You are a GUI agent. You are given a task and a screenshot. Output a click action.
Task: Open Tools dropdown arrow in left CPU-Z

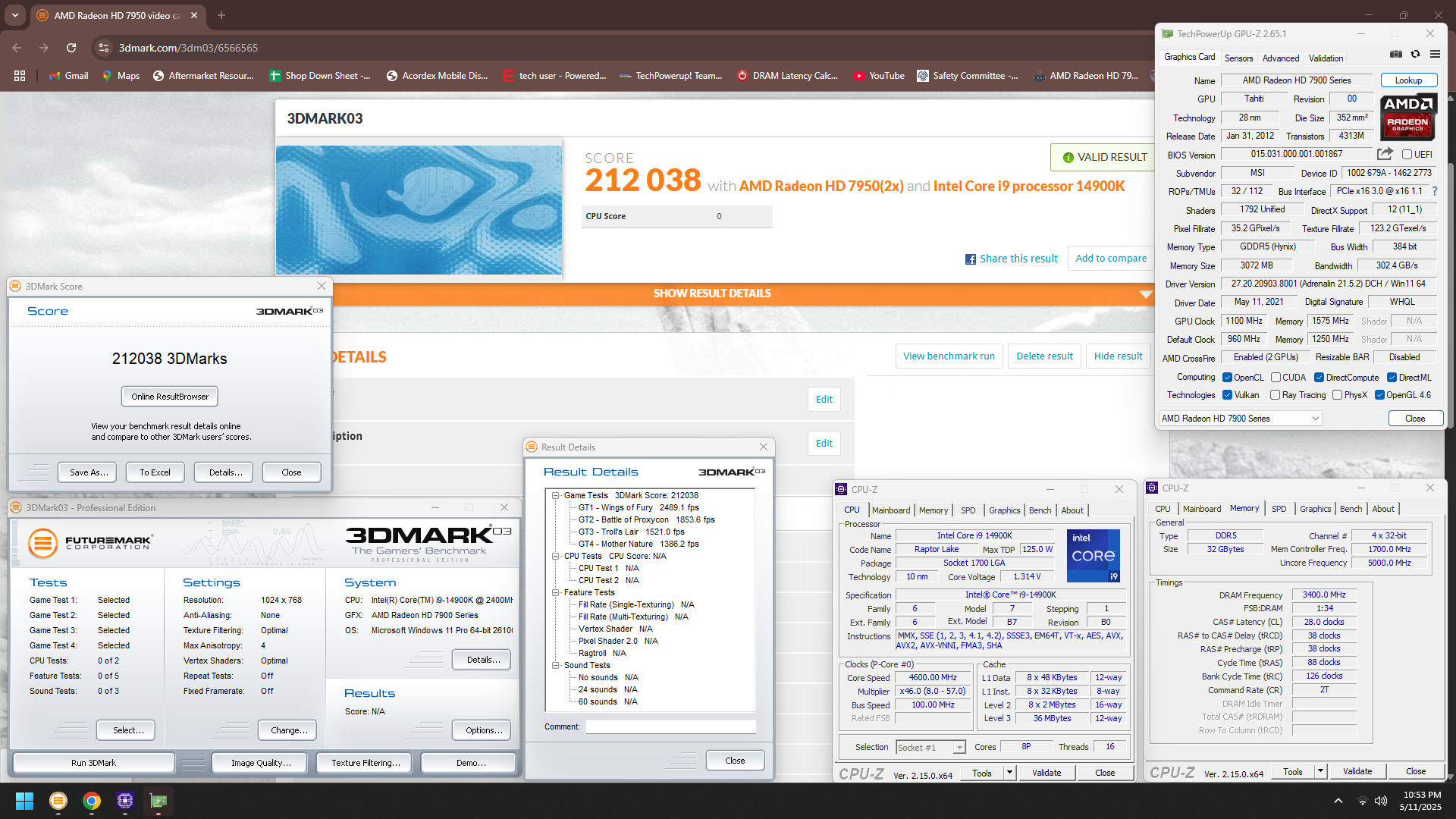[x=1009, y=773]
